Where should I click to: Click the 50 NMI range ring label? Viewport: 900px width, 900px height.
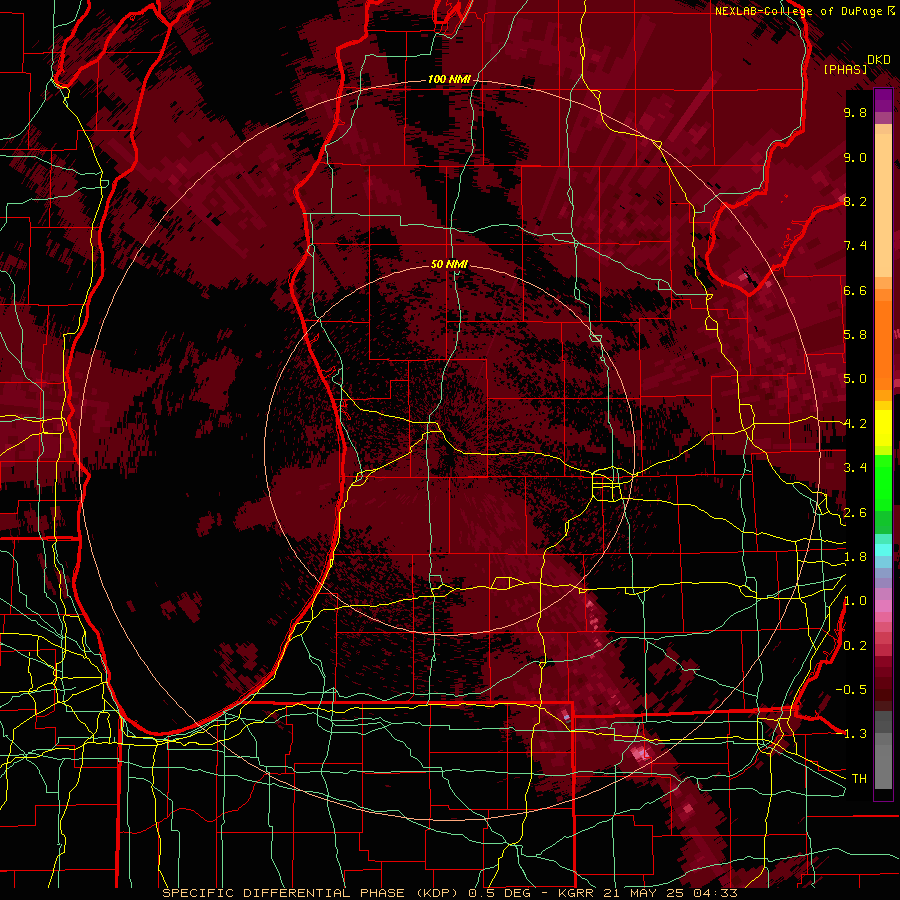(449, 264)
